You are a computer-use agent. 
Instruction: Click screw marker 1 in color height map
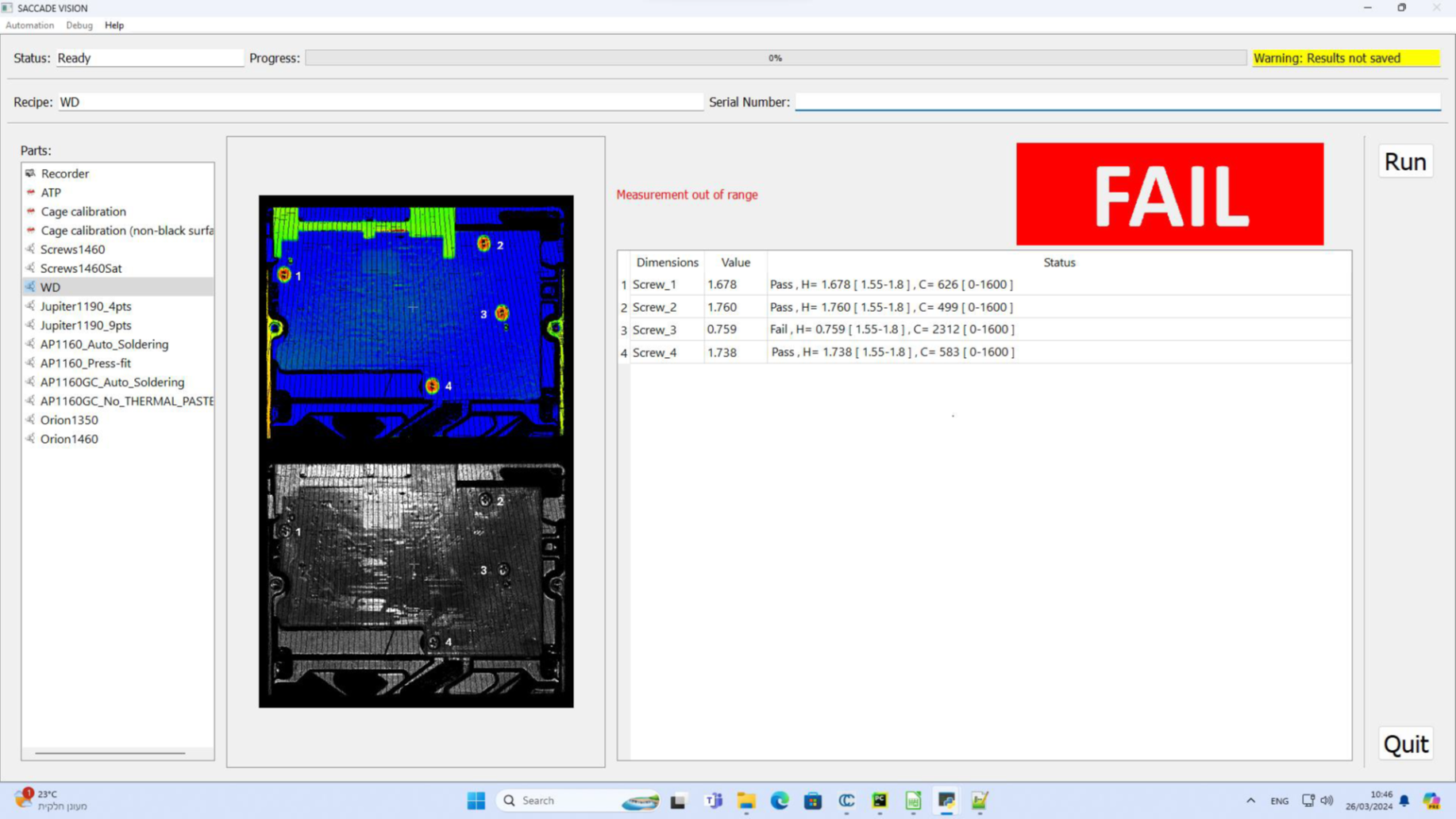click(x=284, y=275)
